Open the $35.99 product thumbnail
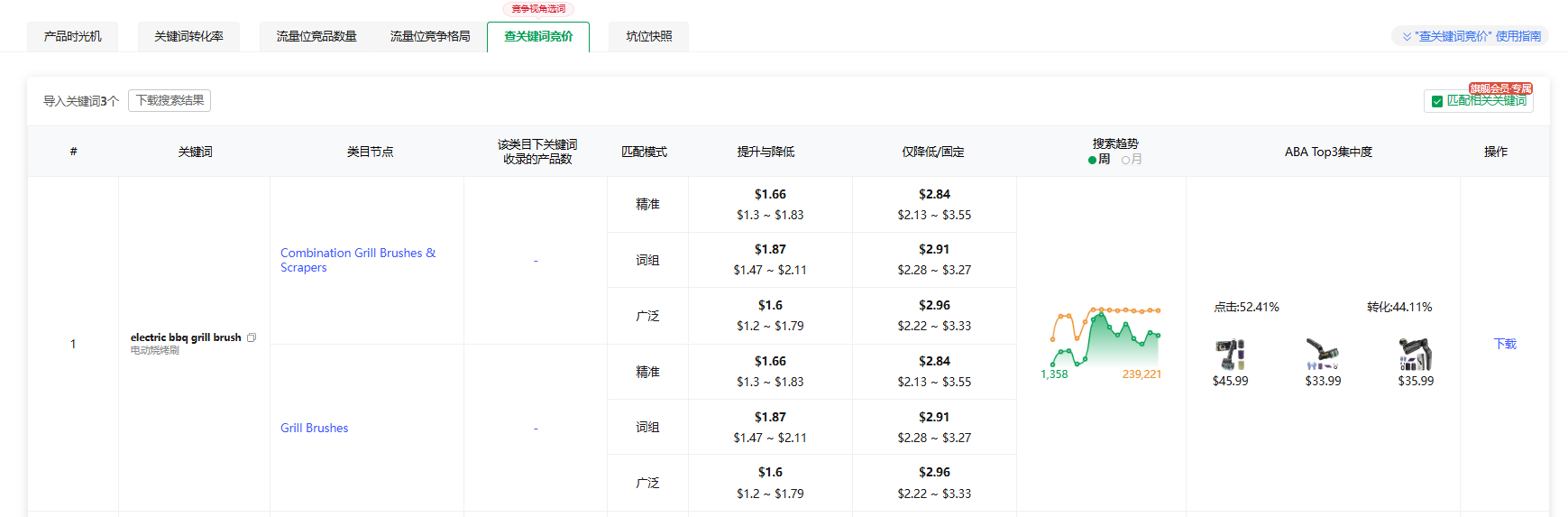 point(1415,354)
